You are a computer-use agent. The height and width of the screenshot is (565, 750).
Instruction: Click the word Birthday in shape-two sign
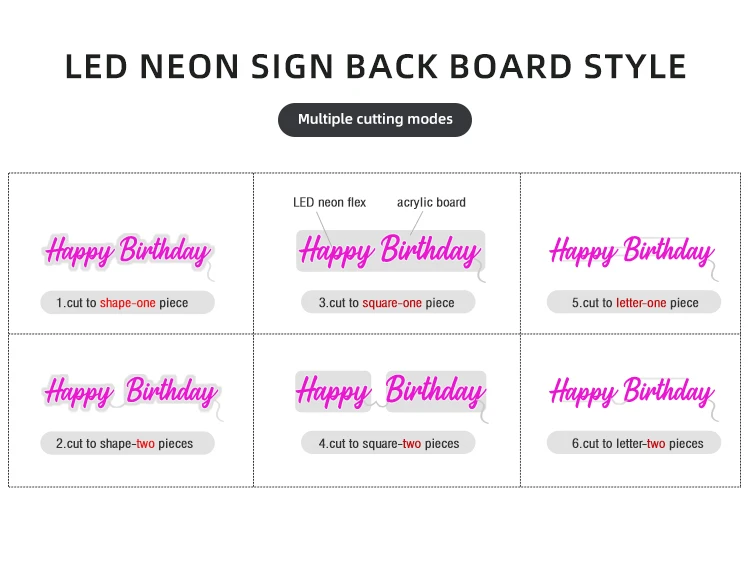click(171, 391)
